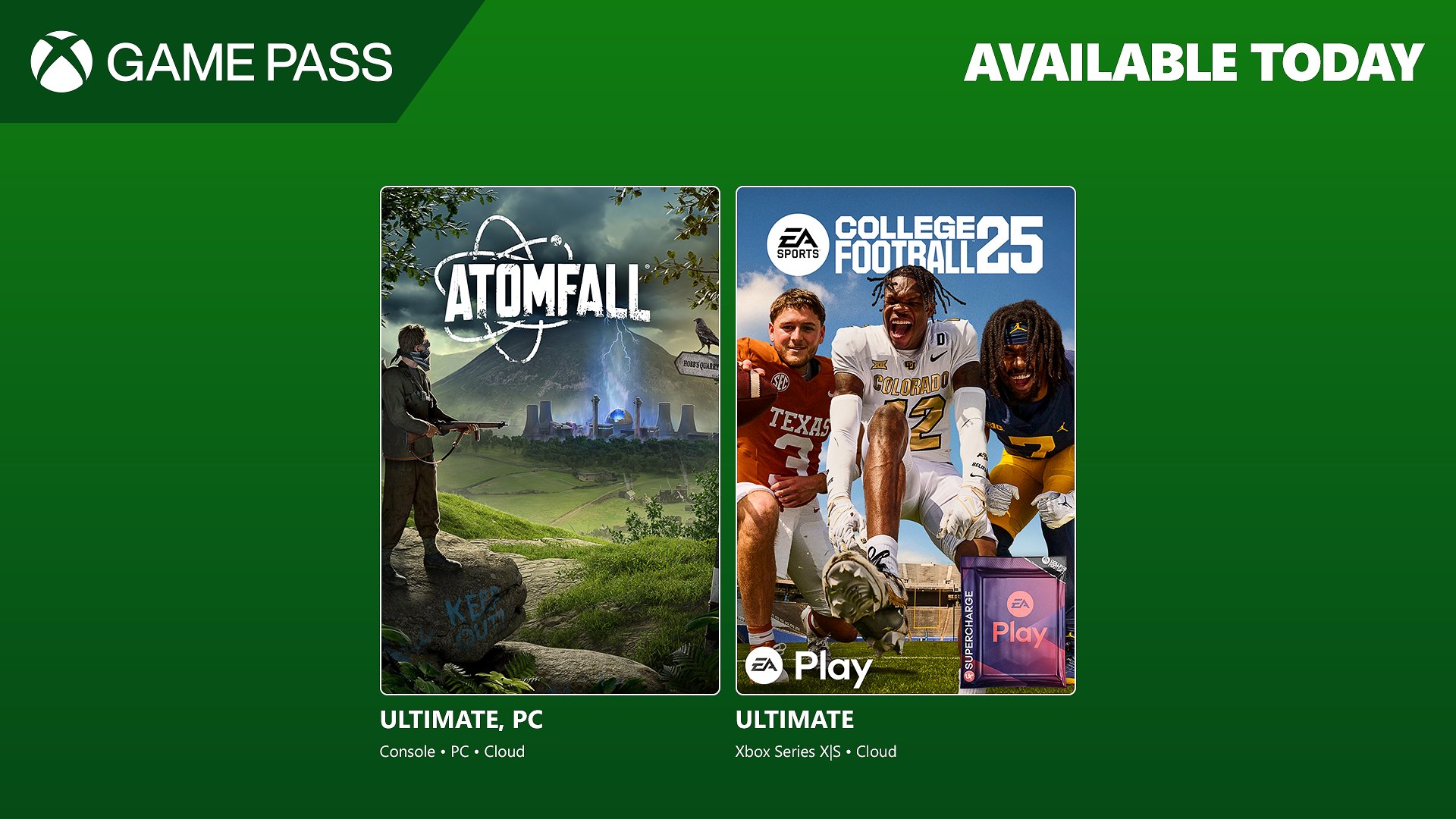This screenshot has height=819, width=1456.
Task: Click the College Football 25 title logo
Action: (939, 244)
